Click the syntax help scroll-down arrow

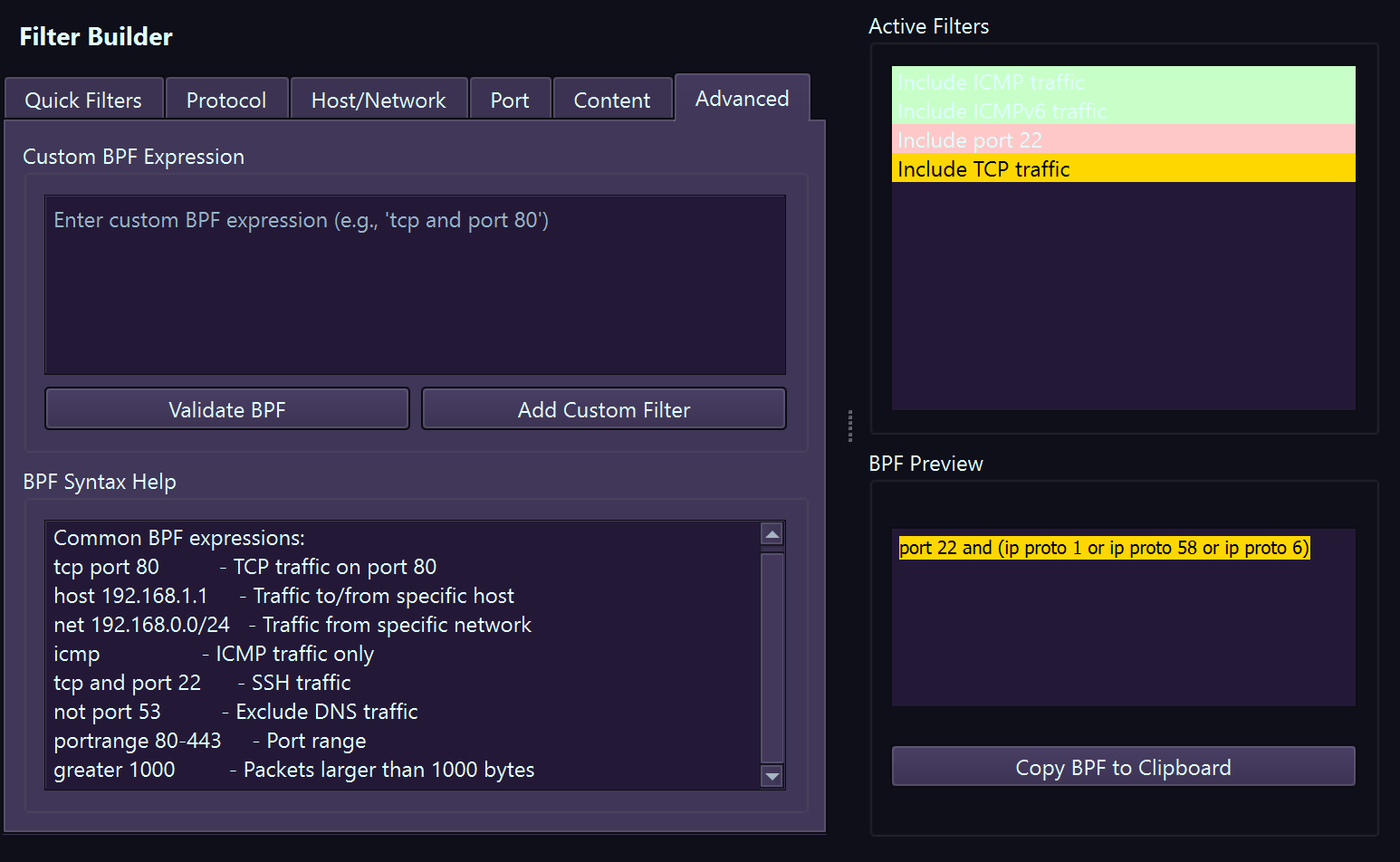click(772, 776)
